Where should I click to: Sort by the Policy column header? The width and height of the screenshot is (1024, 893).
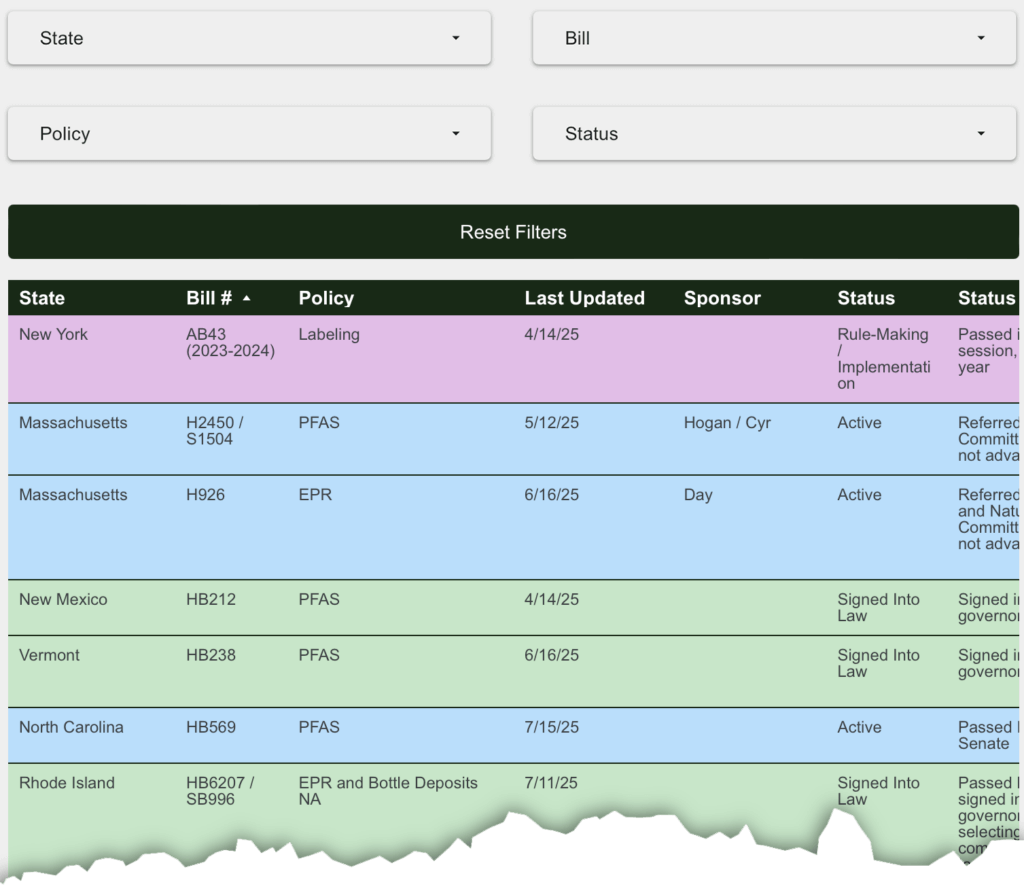326,298
